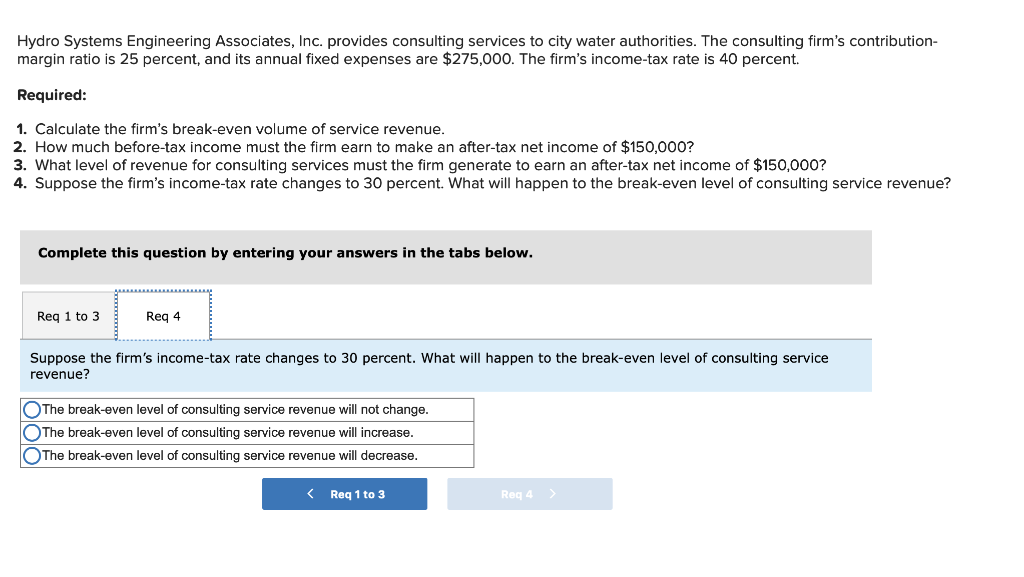Viewport: 1024px width, 577px height.
Task: Select the 'will increase' radio button
Action: click(30, 432)
